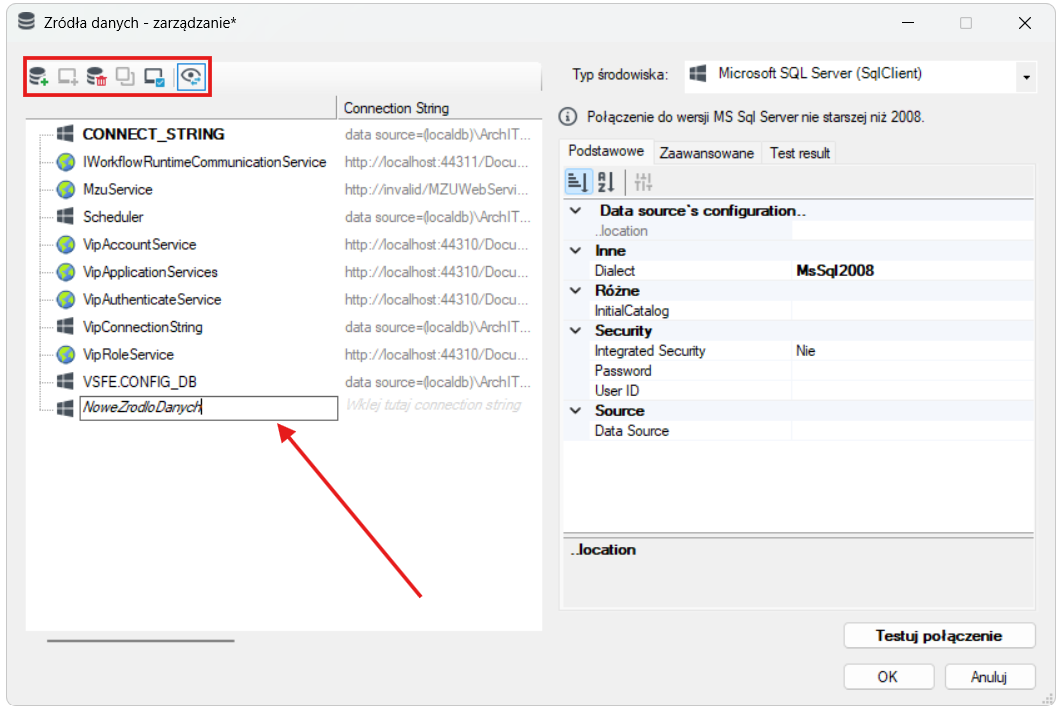
Task: Delete data source with the trash icon
Action: click(x=97, y=76)
